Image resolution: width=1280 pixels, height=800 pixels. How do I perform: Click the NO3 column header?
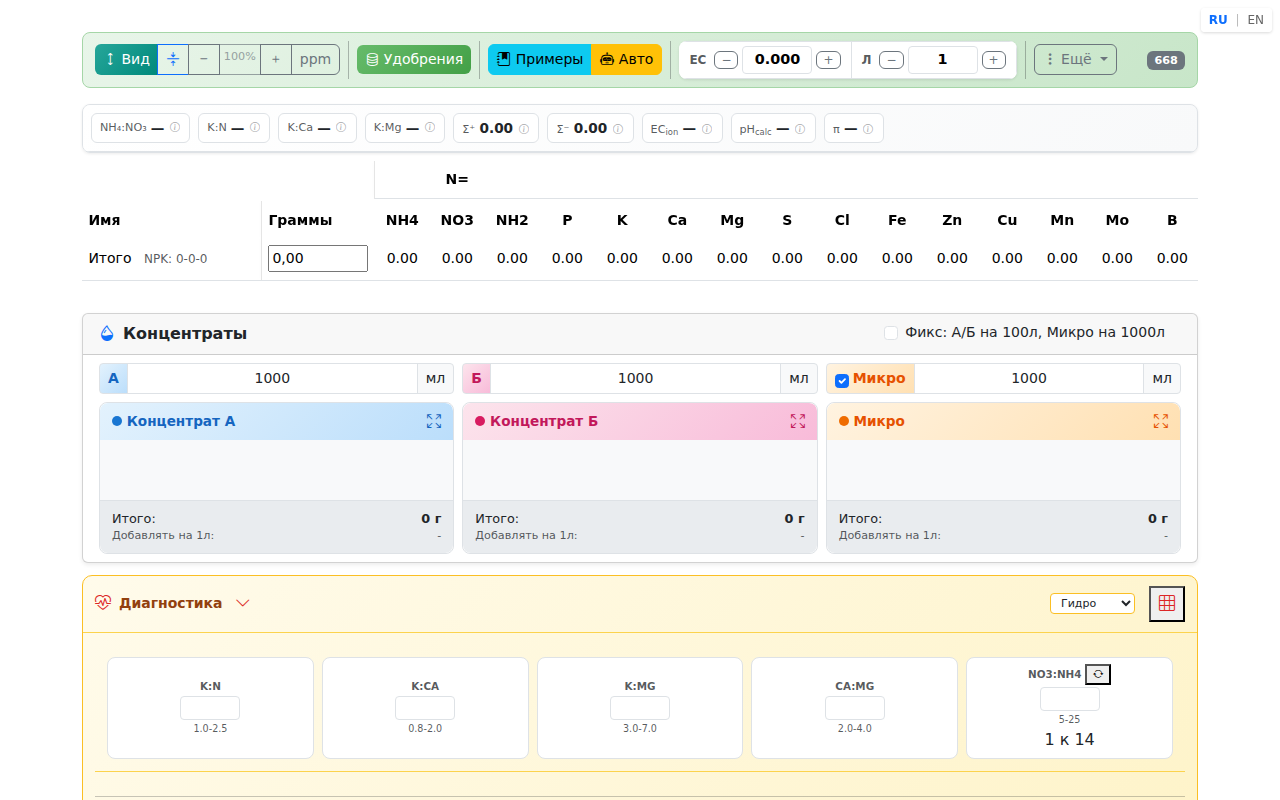pyautogui.click(x=457, y=220)
